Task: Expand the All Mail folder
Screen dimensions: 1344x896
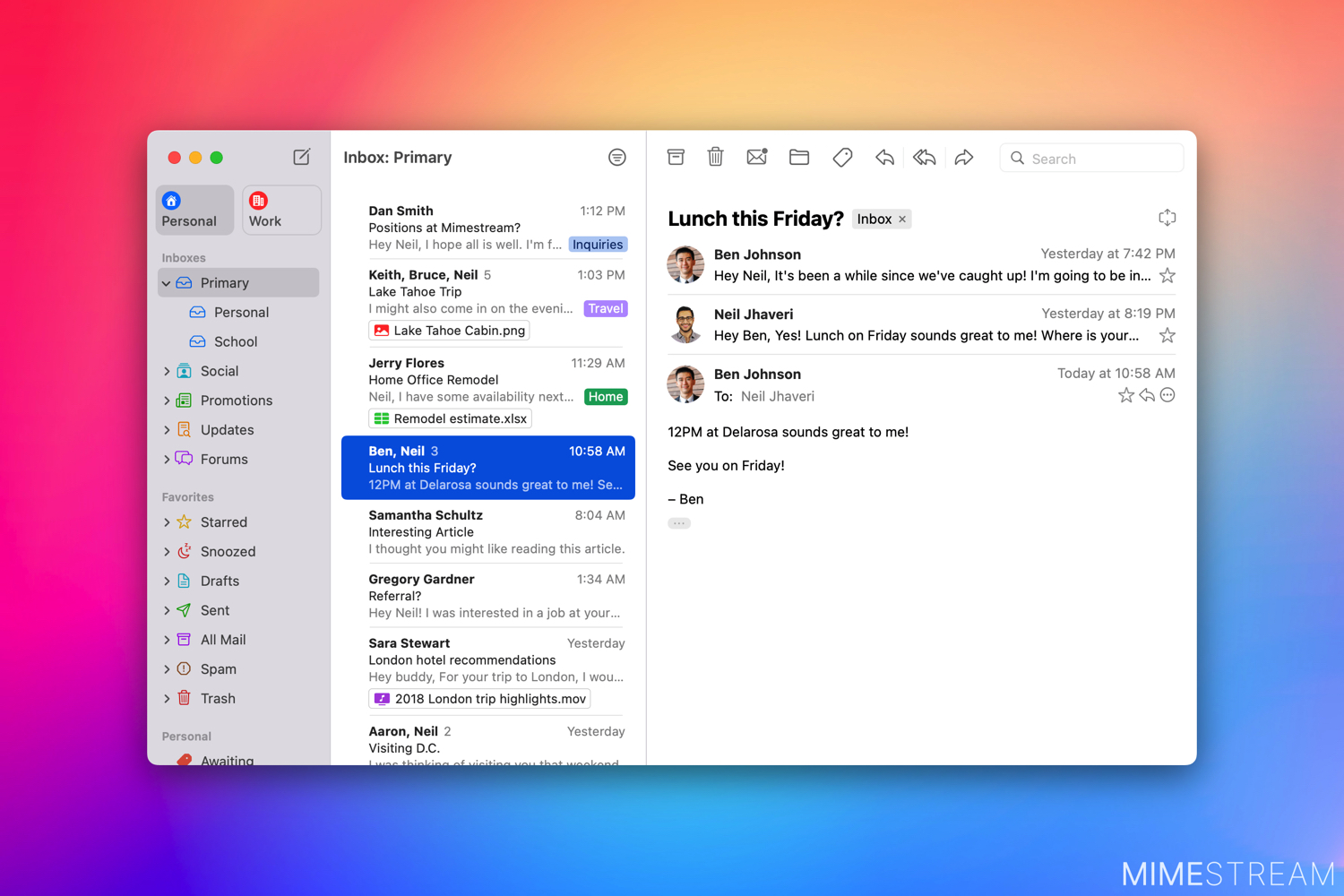Action: [x=167, y=640]
